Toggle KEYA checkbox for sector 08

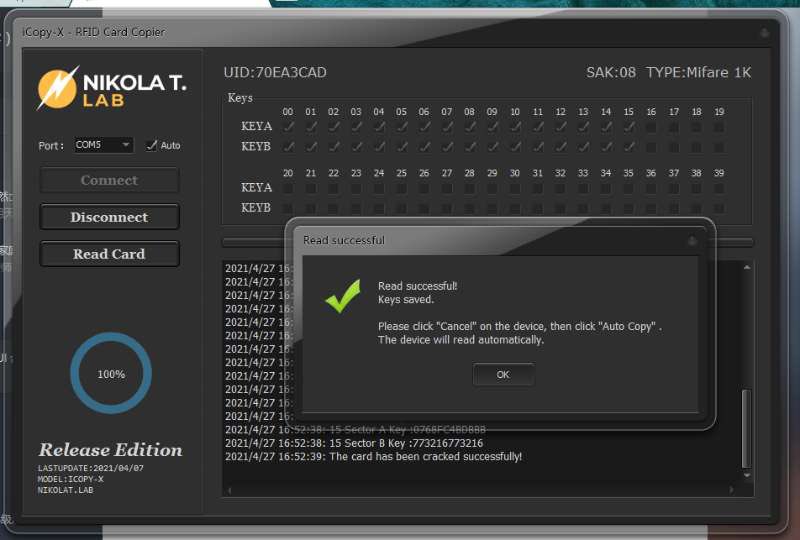470,127
